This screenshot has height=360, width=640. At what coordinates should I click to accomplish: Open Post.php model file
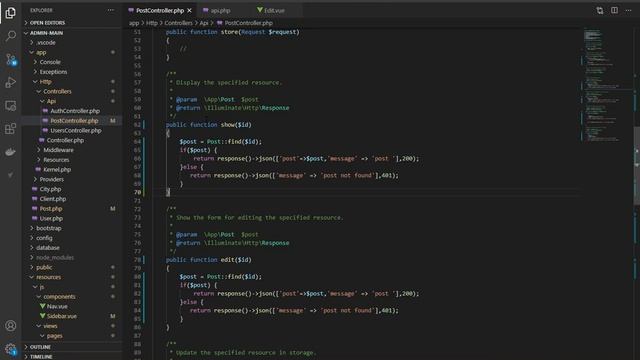point(51,209)
